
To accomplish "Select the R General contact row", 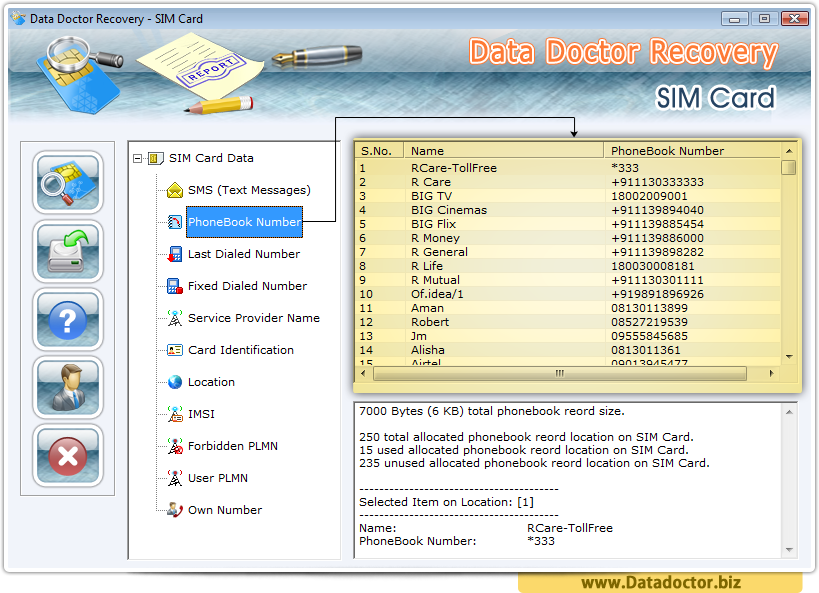I will pos(568,252).
